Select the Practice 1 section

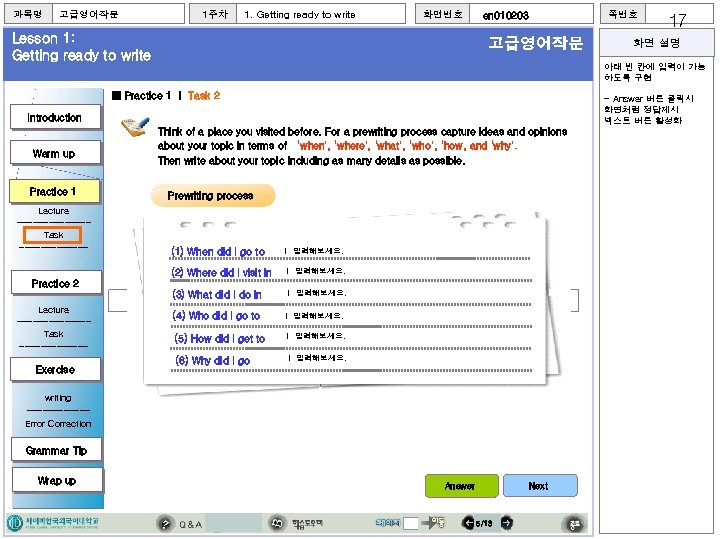click(x=54, y=191)
